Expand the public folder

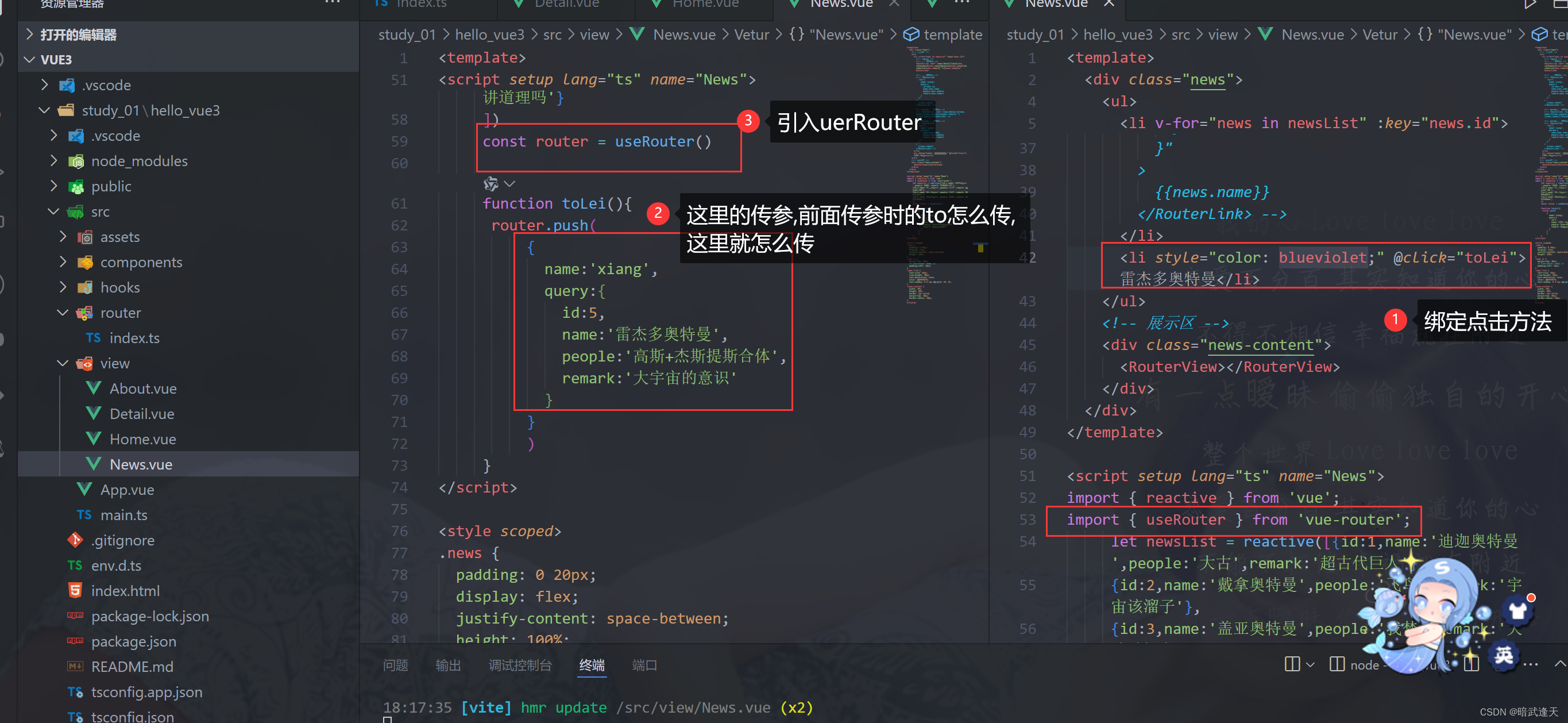[53, 186]
